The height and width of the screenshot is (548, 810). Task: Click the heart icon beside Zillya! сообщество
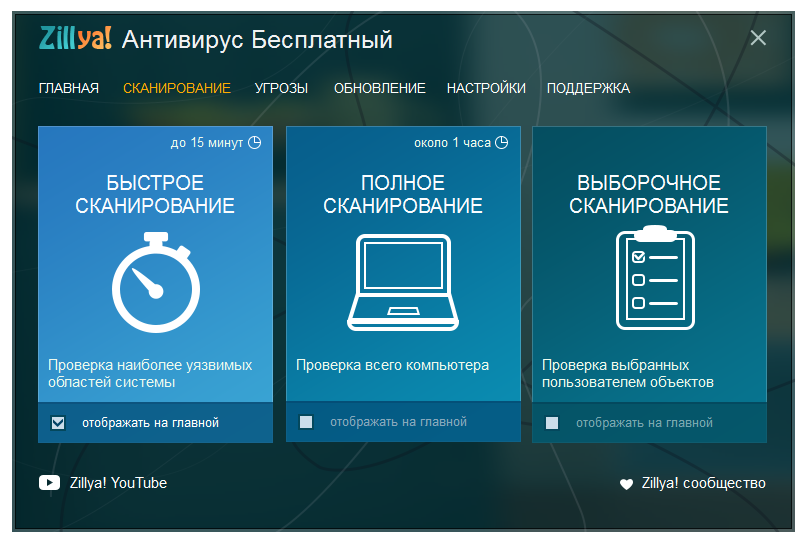[626, 484]
